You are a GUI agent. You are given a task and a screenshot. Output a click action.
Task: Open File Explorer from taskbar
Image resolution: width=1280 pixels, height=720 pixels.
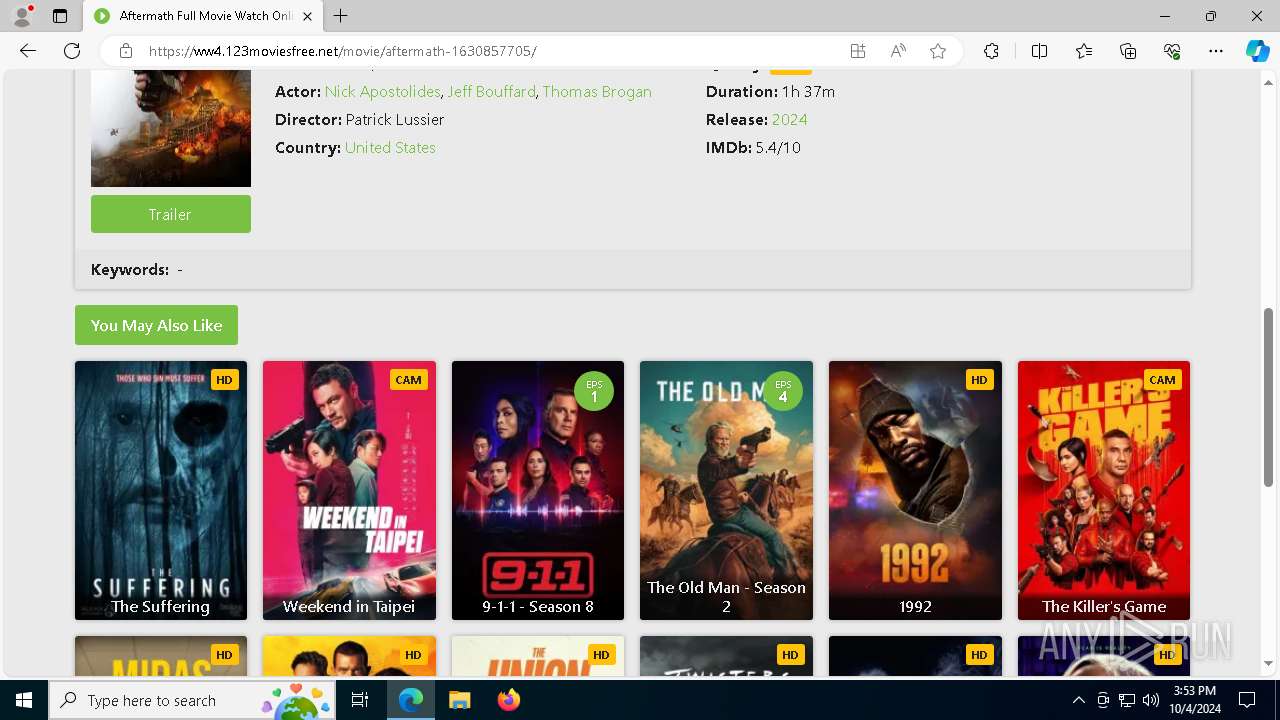[x=459, y=700]
